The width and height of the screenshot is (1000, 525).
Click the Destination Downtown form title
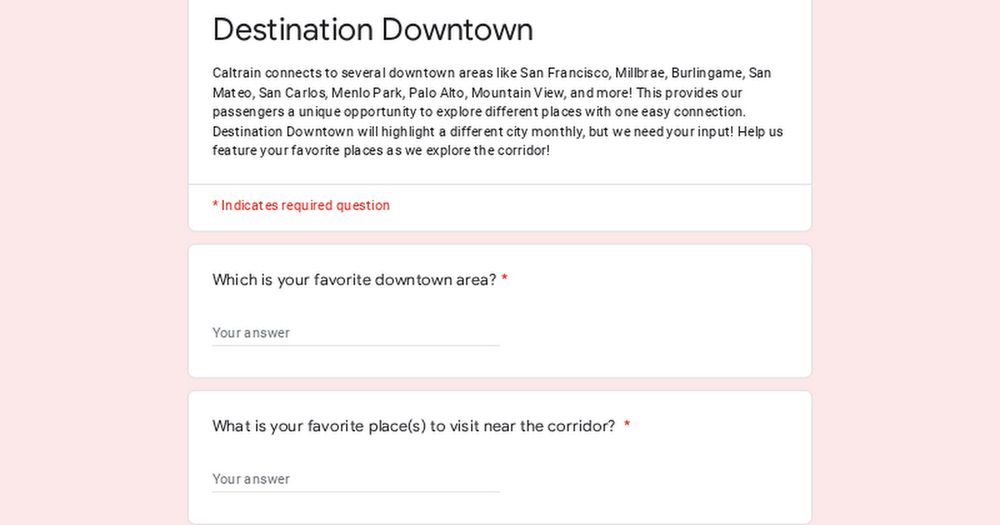click(x=372, y=30)
